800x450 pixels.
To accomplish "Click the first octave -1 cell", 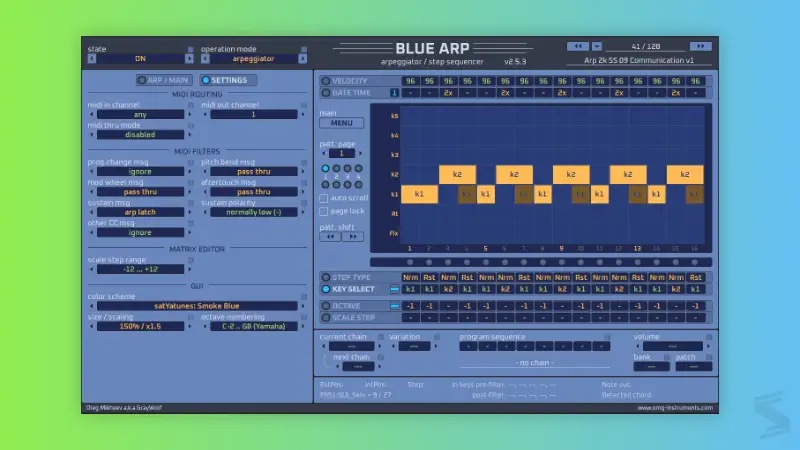I will coord(410,306).
